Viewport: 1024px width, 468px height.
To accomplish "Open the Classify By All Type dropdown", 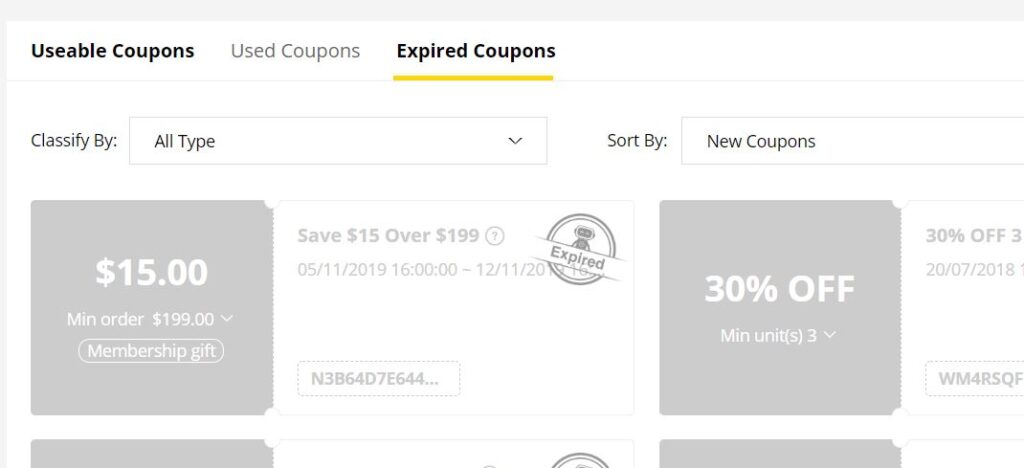I will point(338,141).
